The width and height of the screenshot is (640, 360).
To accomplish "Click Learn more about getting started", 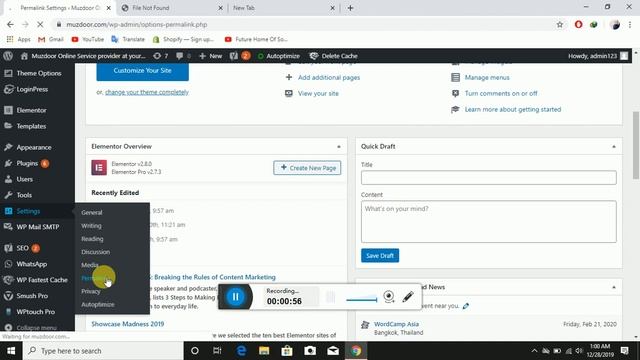I will click(x=513, y=109).
